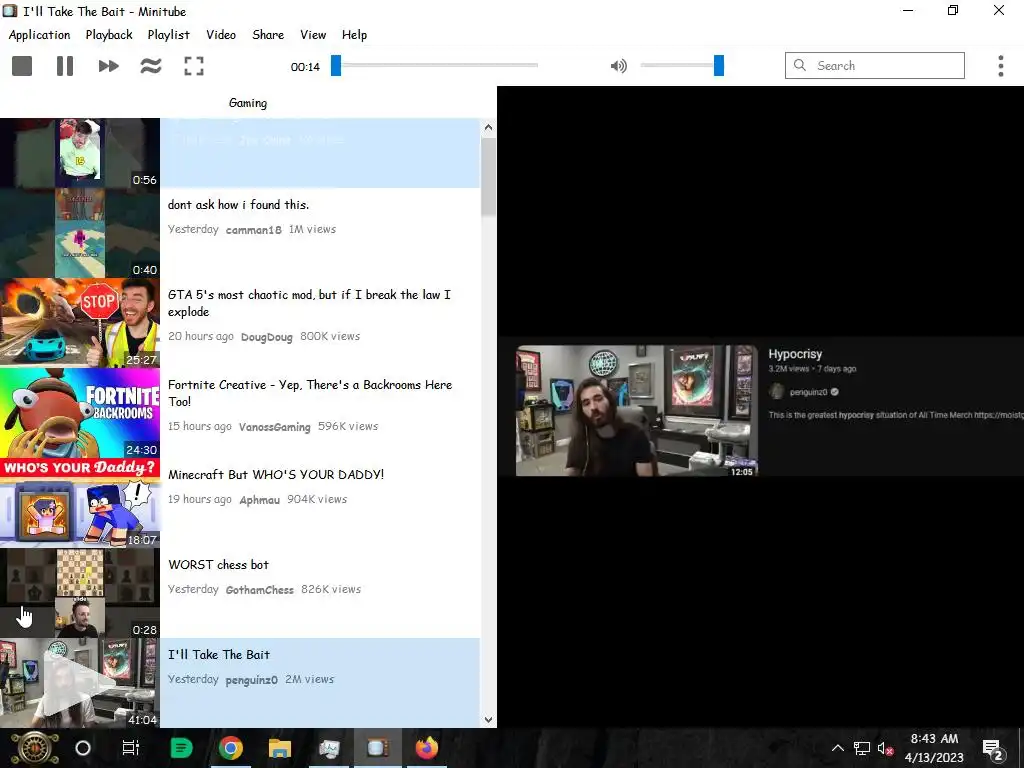Select the Who's Your Daddy thumbnail
1024x768 pixels.
coord(80,503)
